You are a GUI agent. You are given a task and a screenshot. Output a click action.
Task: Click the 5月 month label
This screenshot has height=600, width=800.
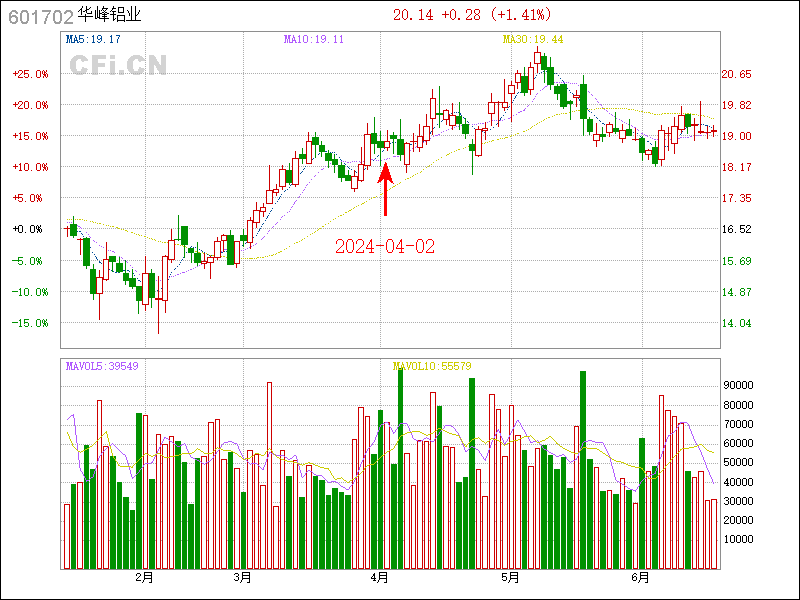pyautogui.click(x=511, y=578)
